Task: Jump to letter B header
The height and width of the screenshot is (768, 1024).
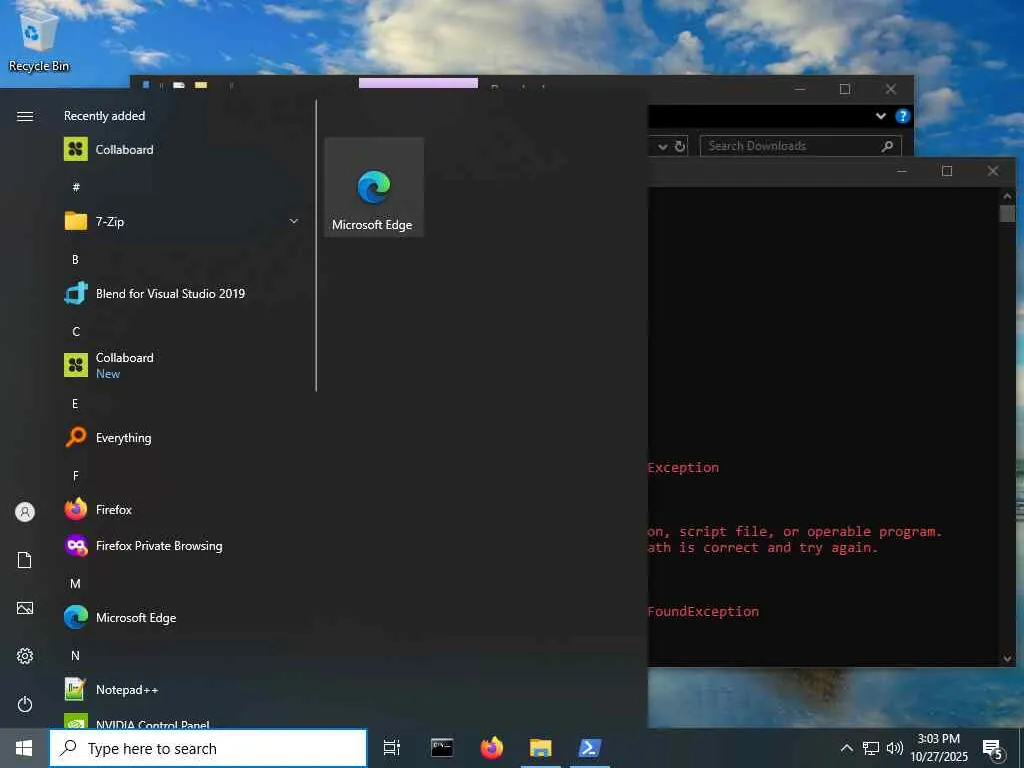Action: (x=75, y=259)
